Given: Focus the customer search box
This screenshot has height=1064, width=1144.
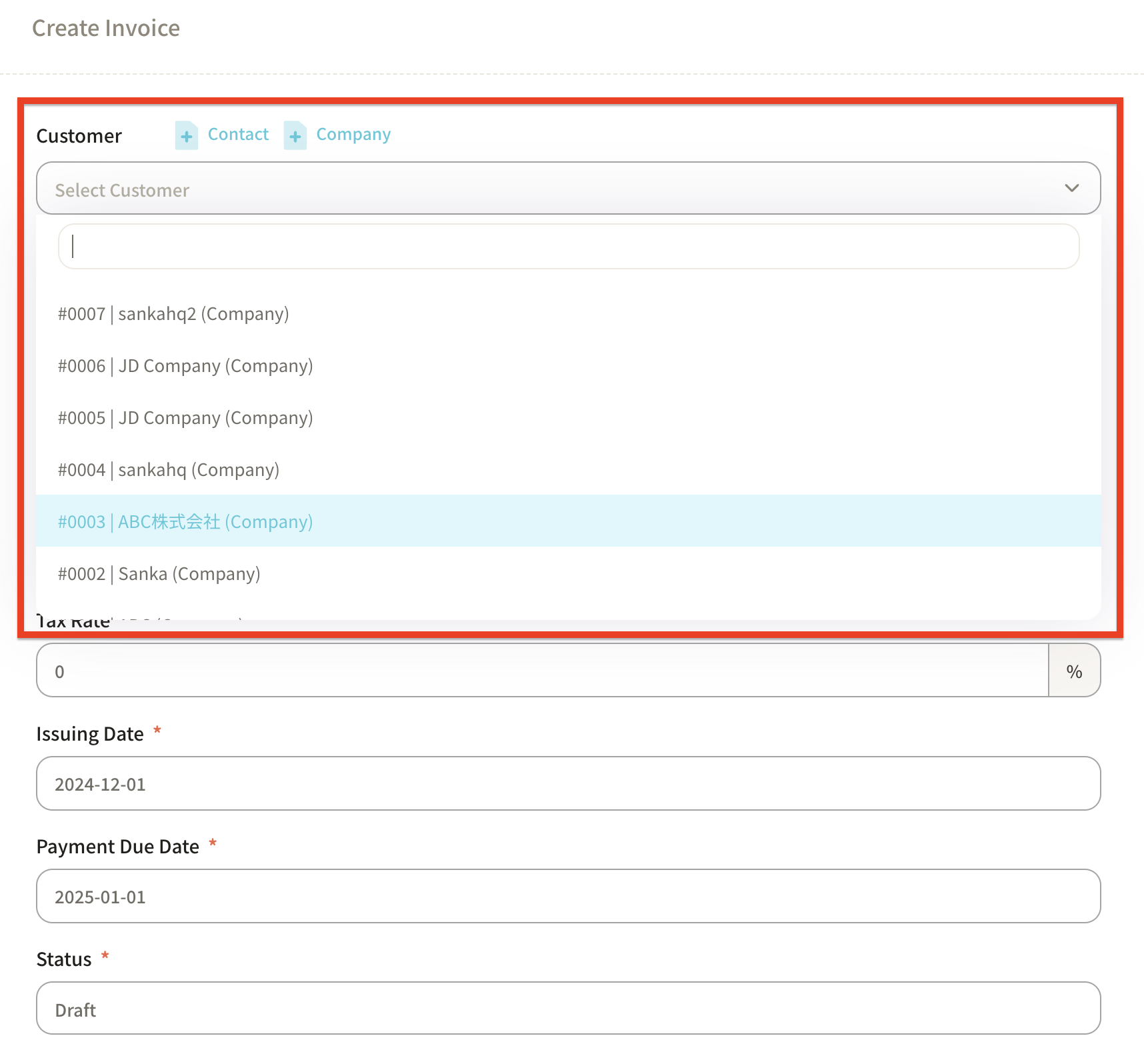Looking at the screenshot, I should click(x=568, y=247).
